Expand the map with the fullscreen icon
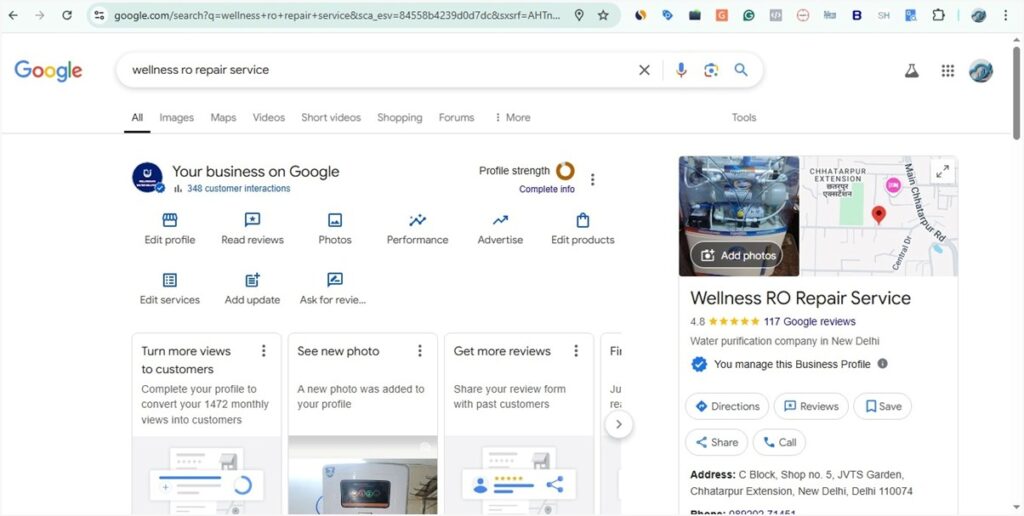Screen dimensions: 1024x516 pos(942,172)
